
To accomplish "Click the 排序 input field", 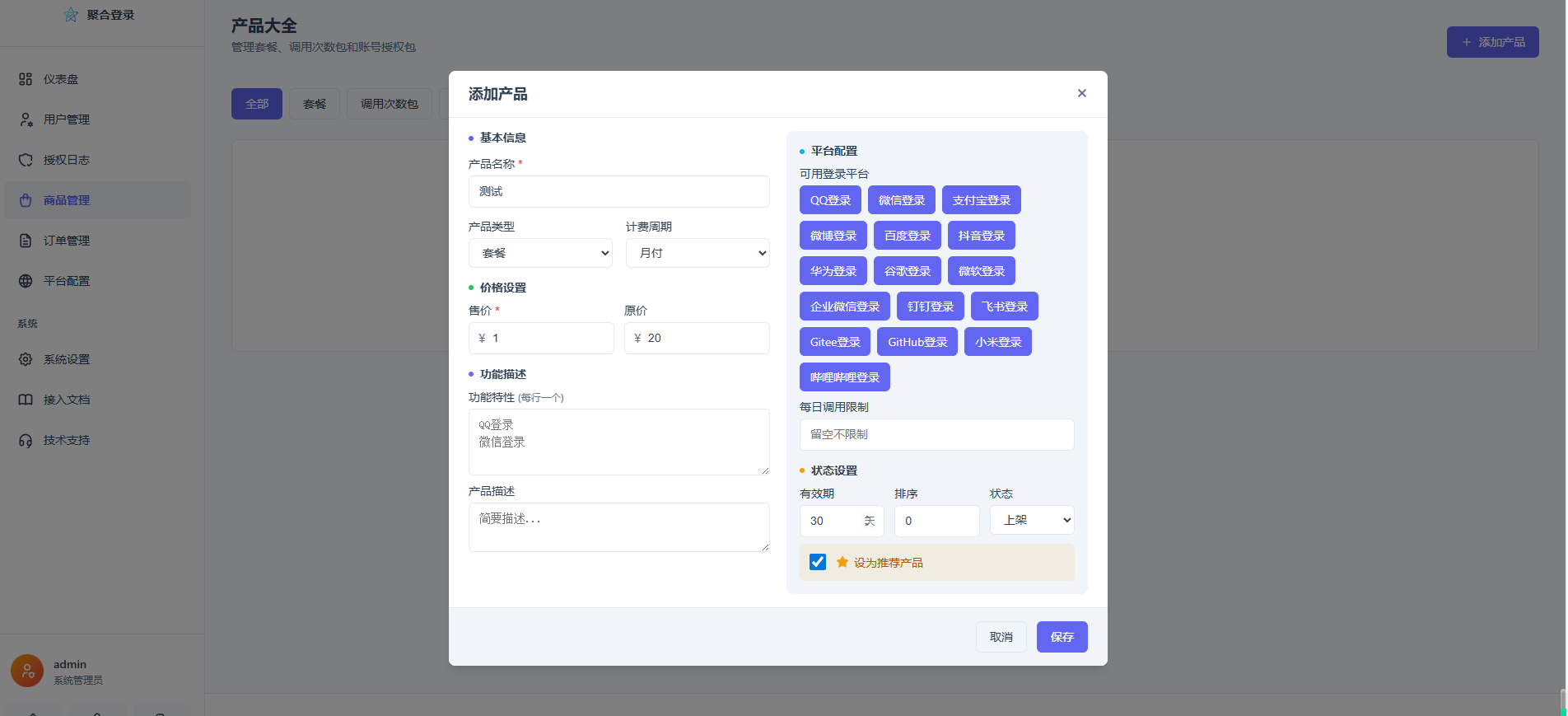I will 937,521.
